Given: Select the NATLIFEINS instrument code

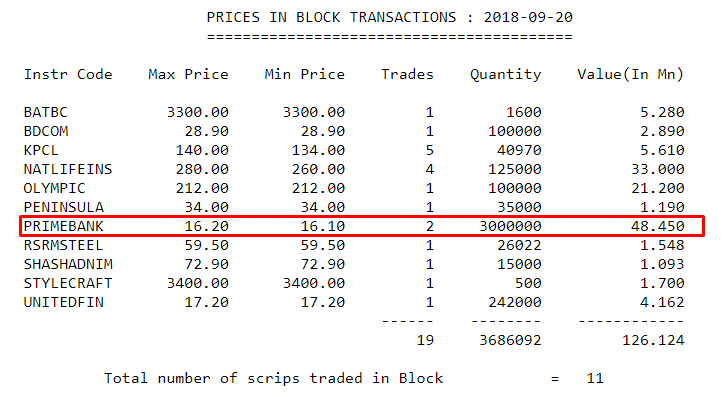Looking at the screenshot, I should tap(68, 169).
